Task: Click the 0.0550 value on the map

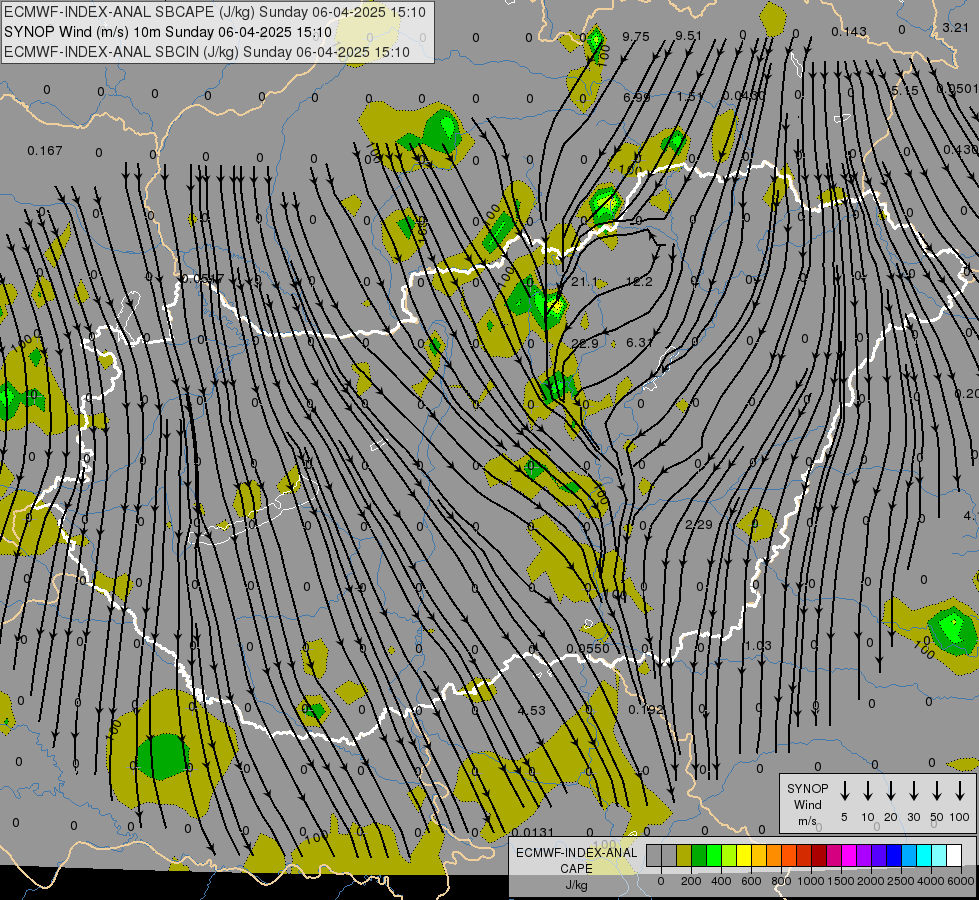Action: coord(588,648)
